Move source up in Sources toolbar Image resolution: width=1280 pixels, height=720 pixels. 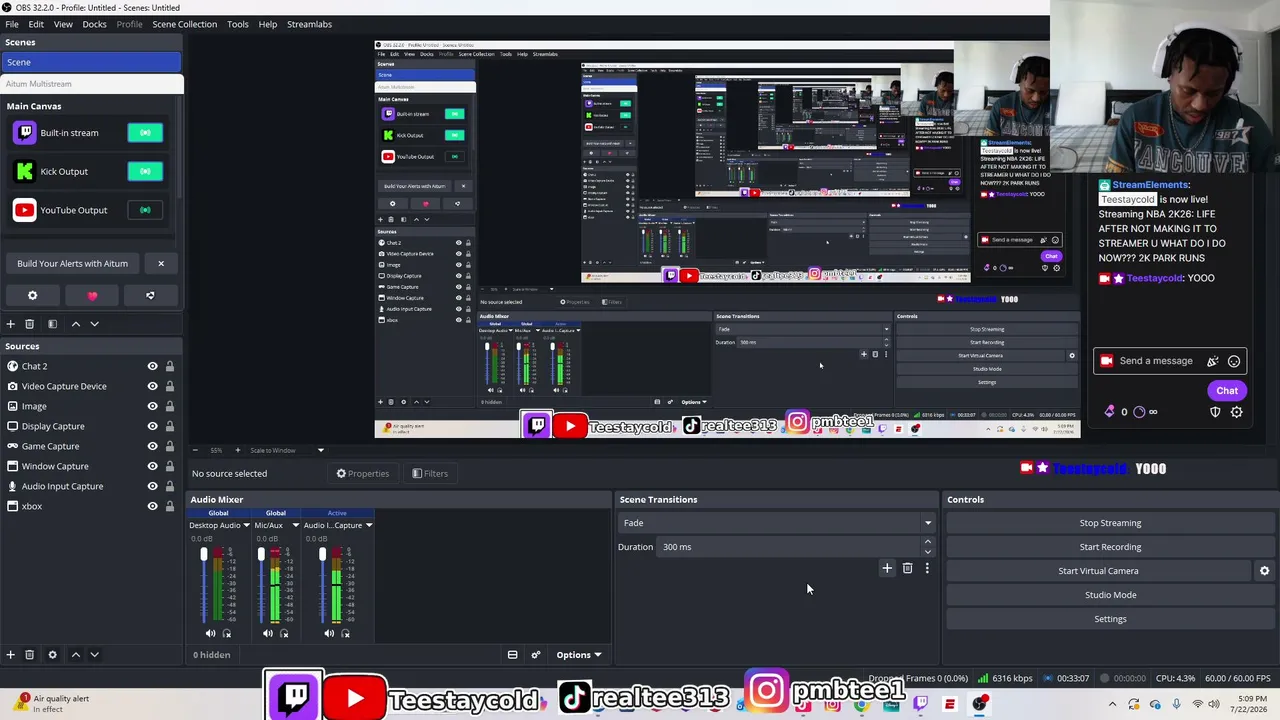(75, 655)
